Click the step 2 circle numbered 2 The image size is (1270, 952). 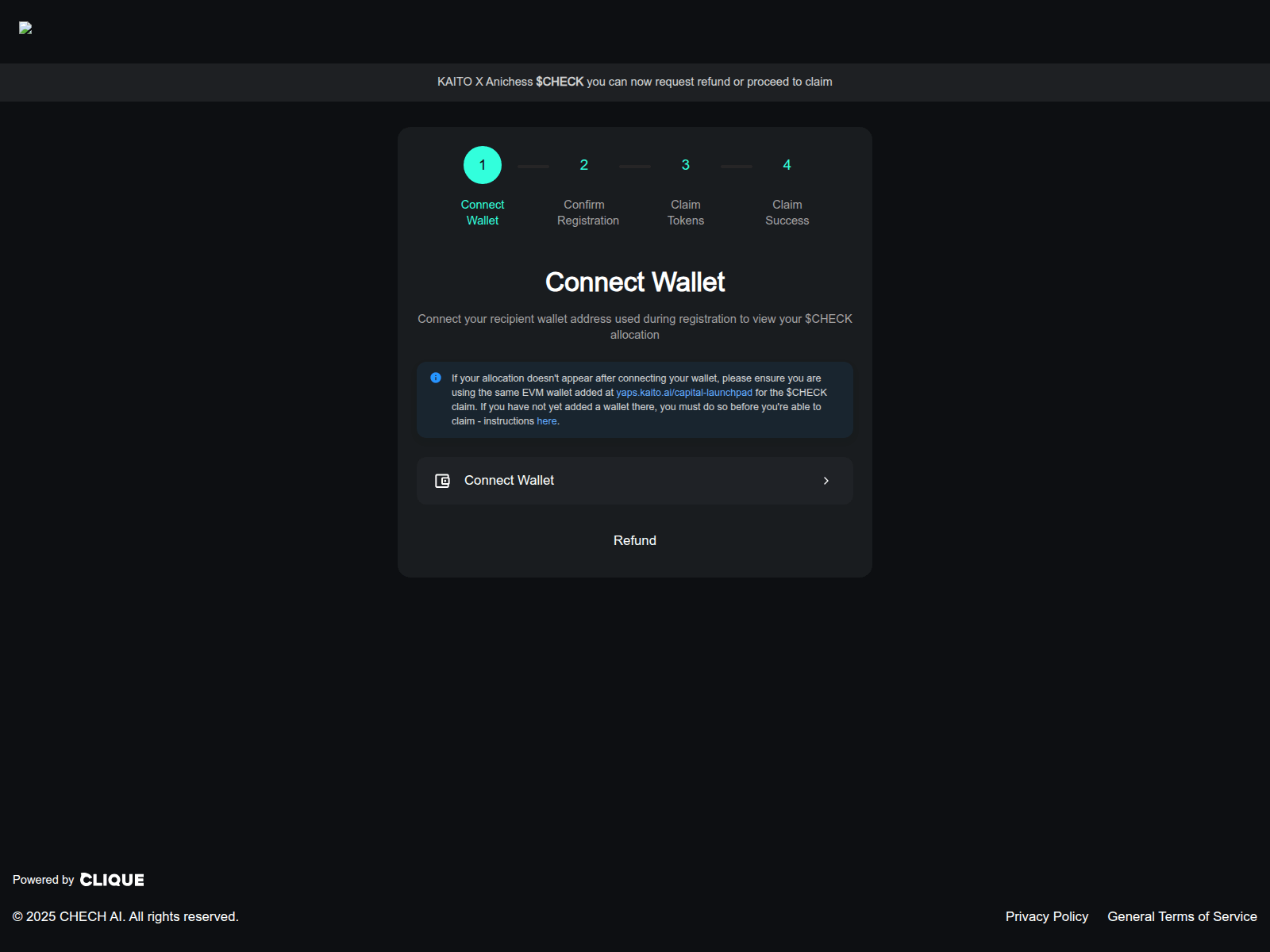click(x=583, y=165)
